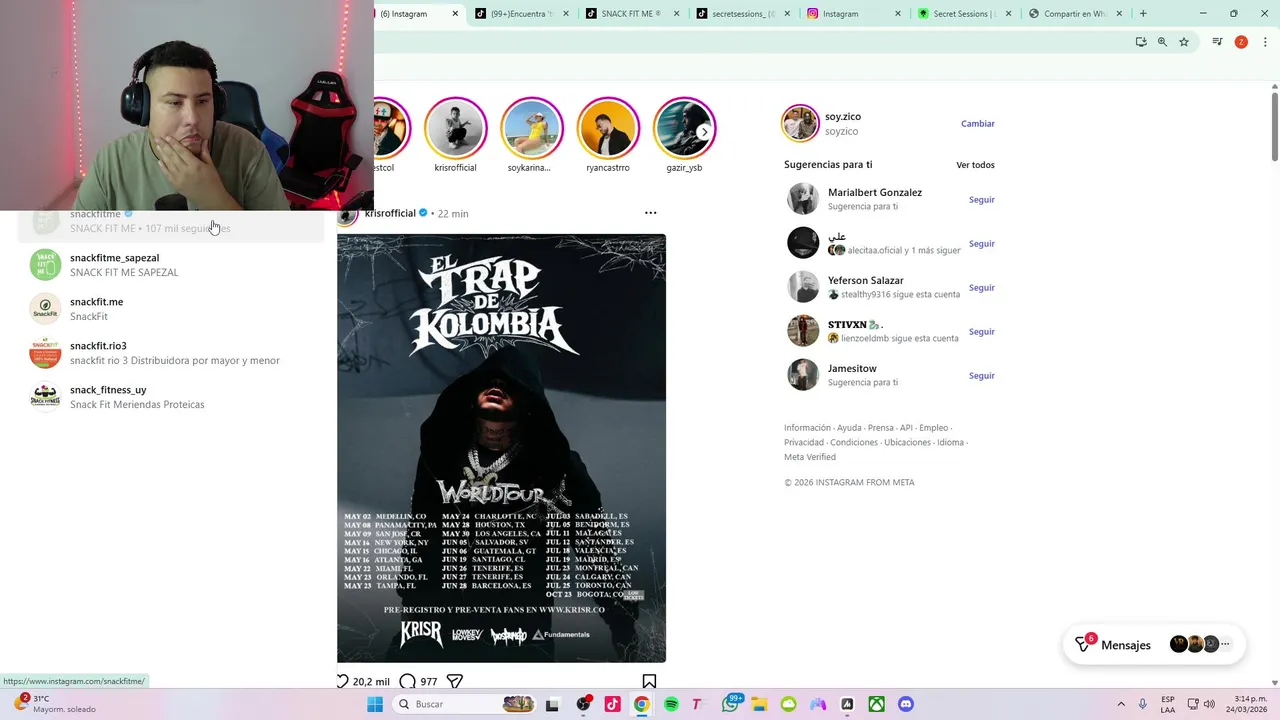Open Task View on the taskbar
The width and height of the screenshot is (1280, 720).
pos(552,704)
